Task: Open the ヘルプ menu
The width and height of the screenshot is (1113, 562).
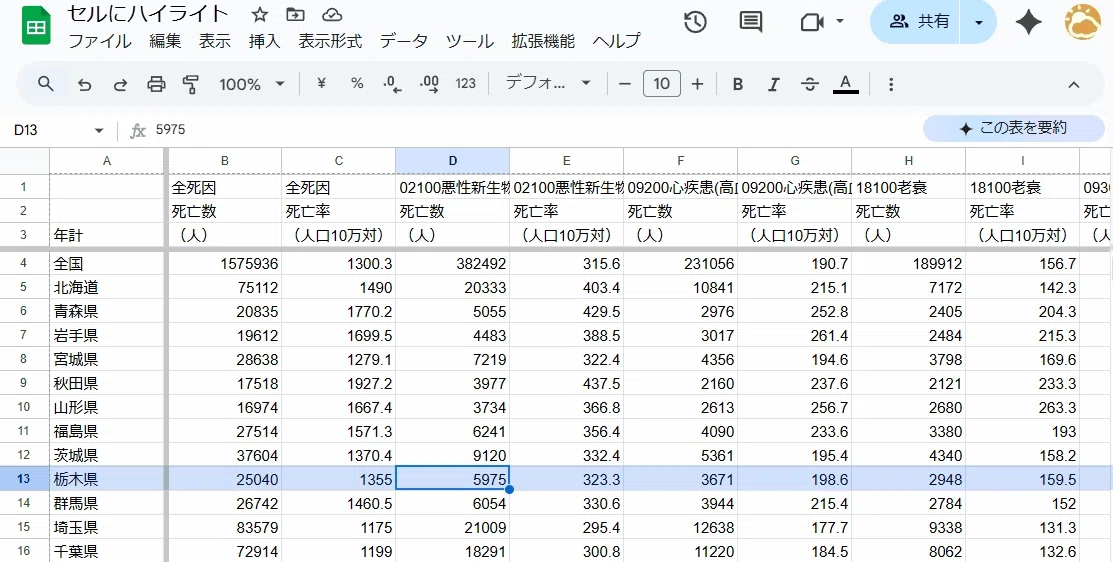Action: pos(616,41)
